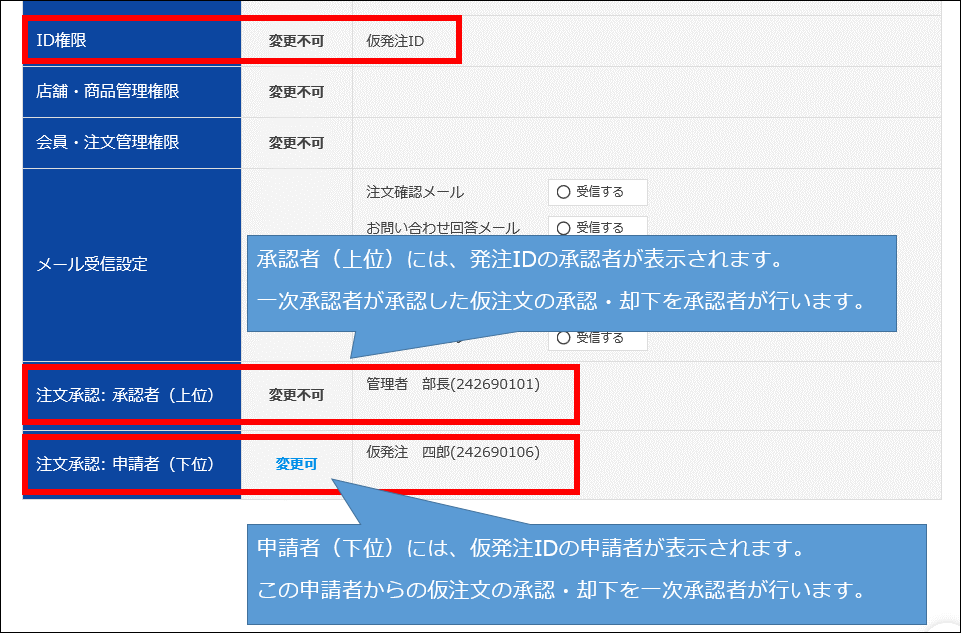
Task: Click 変更不可 in 会員・注文管理権限 row
Action: coord(296,143)
